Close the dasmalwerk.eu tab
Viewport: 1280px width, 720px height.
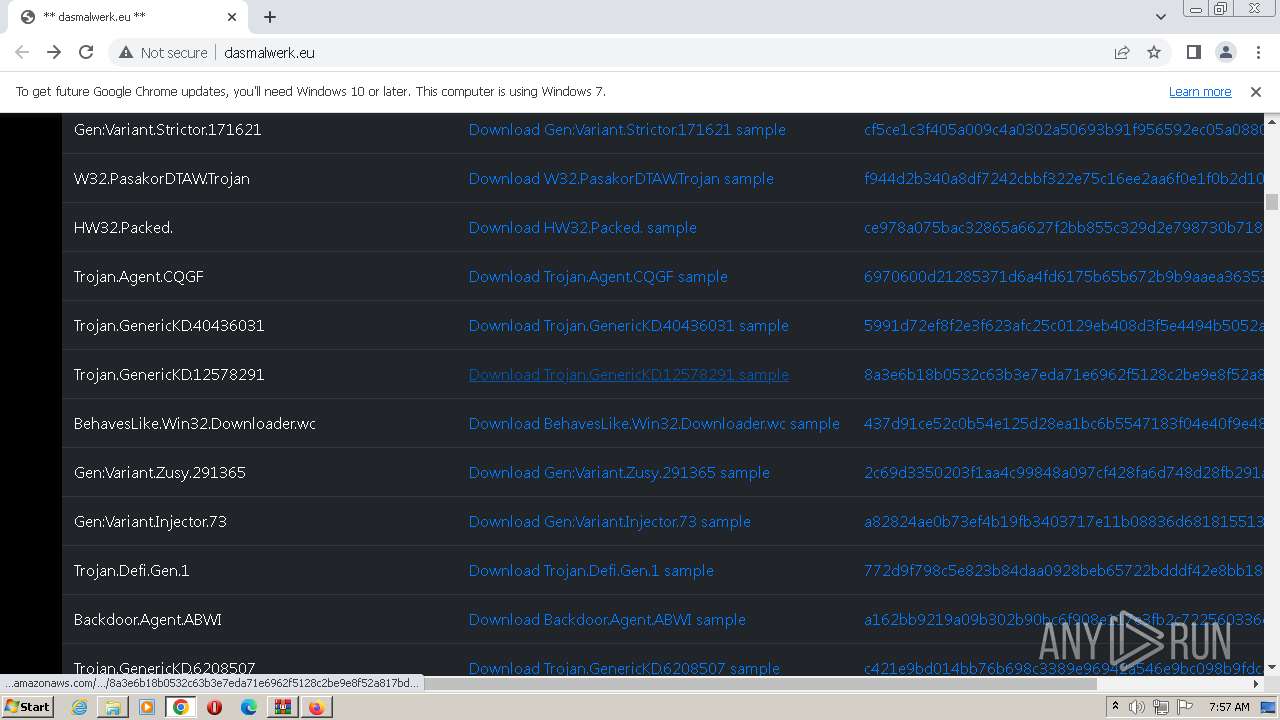(x=232, y=17)
